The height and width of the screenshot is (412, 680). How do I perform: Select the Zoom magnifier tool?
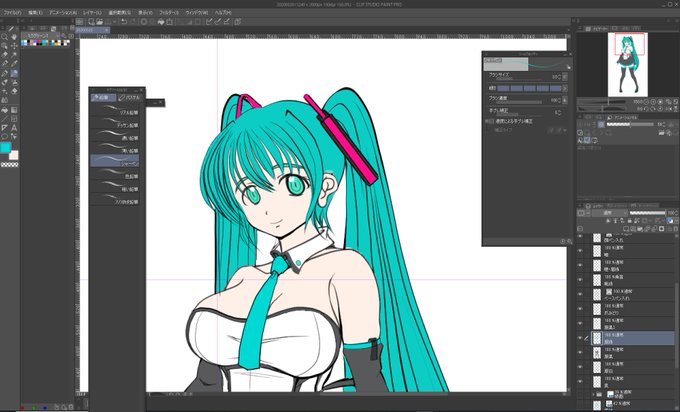click(x=4, y=37)
